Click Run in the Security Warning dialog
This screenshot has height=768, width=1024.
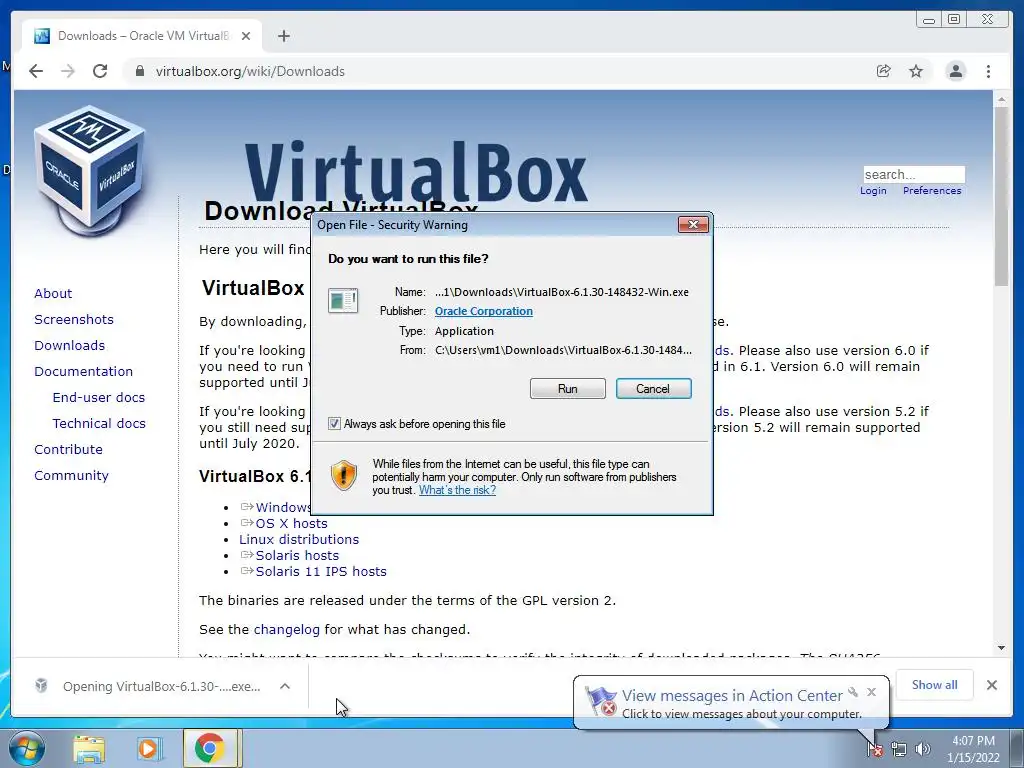(568, 389)
